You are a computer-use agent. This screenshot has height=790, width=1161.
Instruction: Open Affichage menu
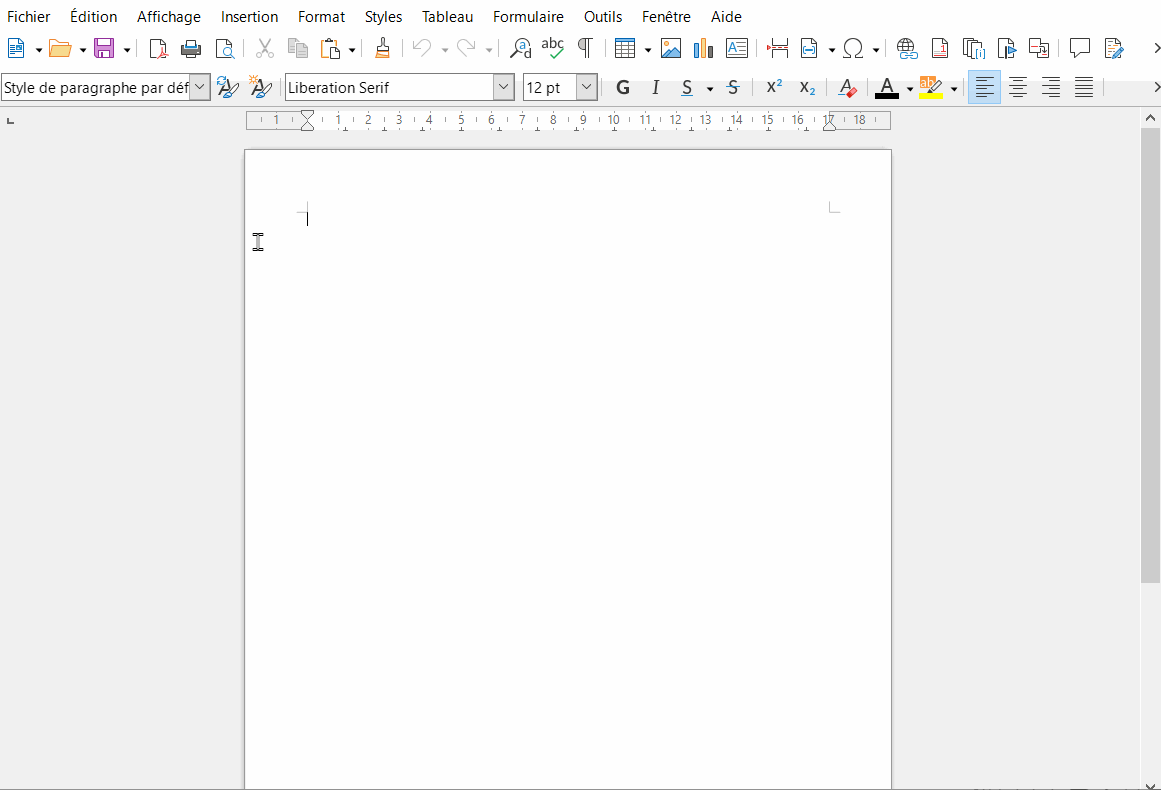point(169,16)
